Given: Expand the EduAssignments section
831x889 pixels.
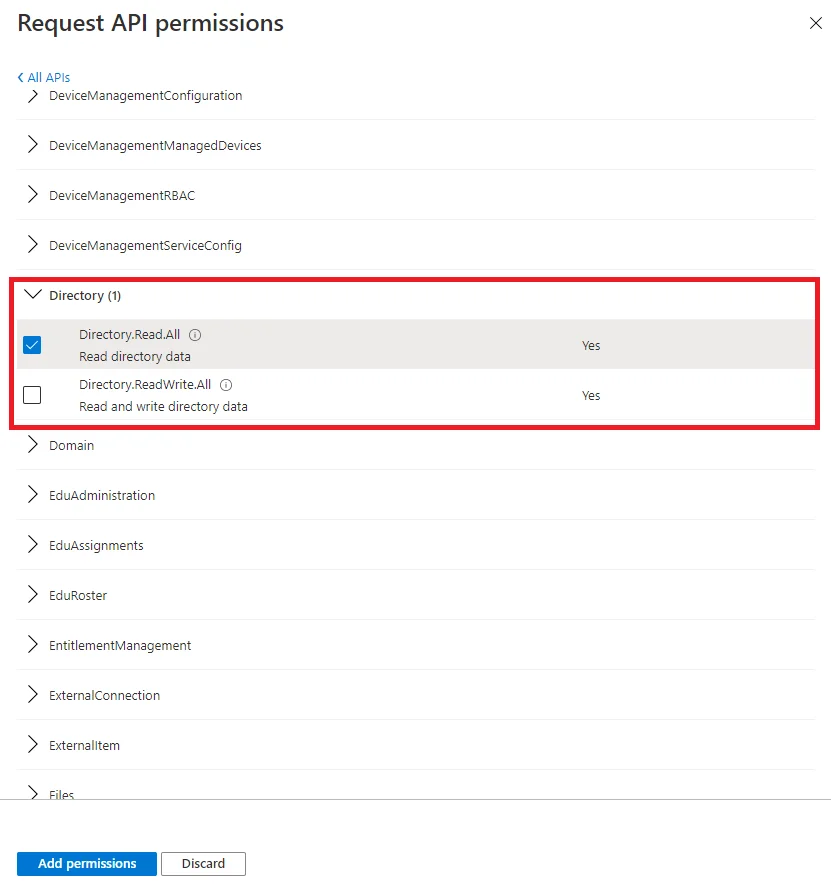Looking at the screenshot, I should [32, 545].
